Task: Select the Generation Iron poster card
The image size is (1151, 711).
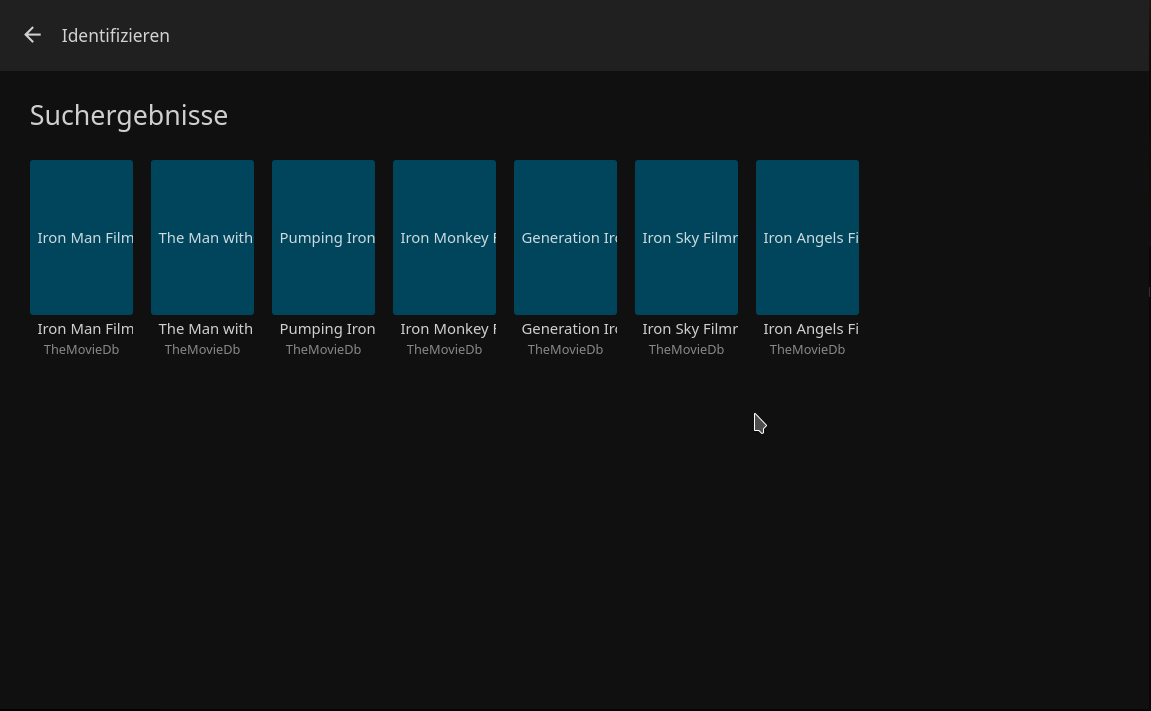Action: 565,237
